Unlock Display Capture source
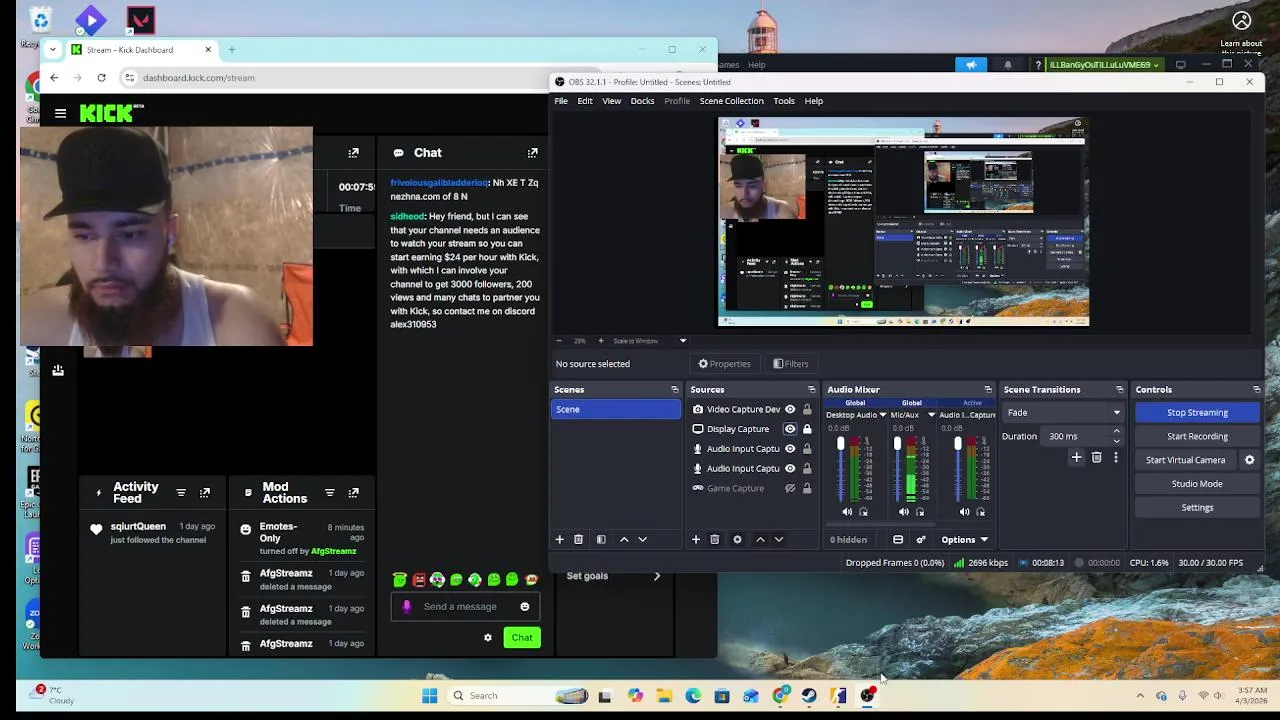This screenshot has width=1280, height=720. click(x=807, y=429)
